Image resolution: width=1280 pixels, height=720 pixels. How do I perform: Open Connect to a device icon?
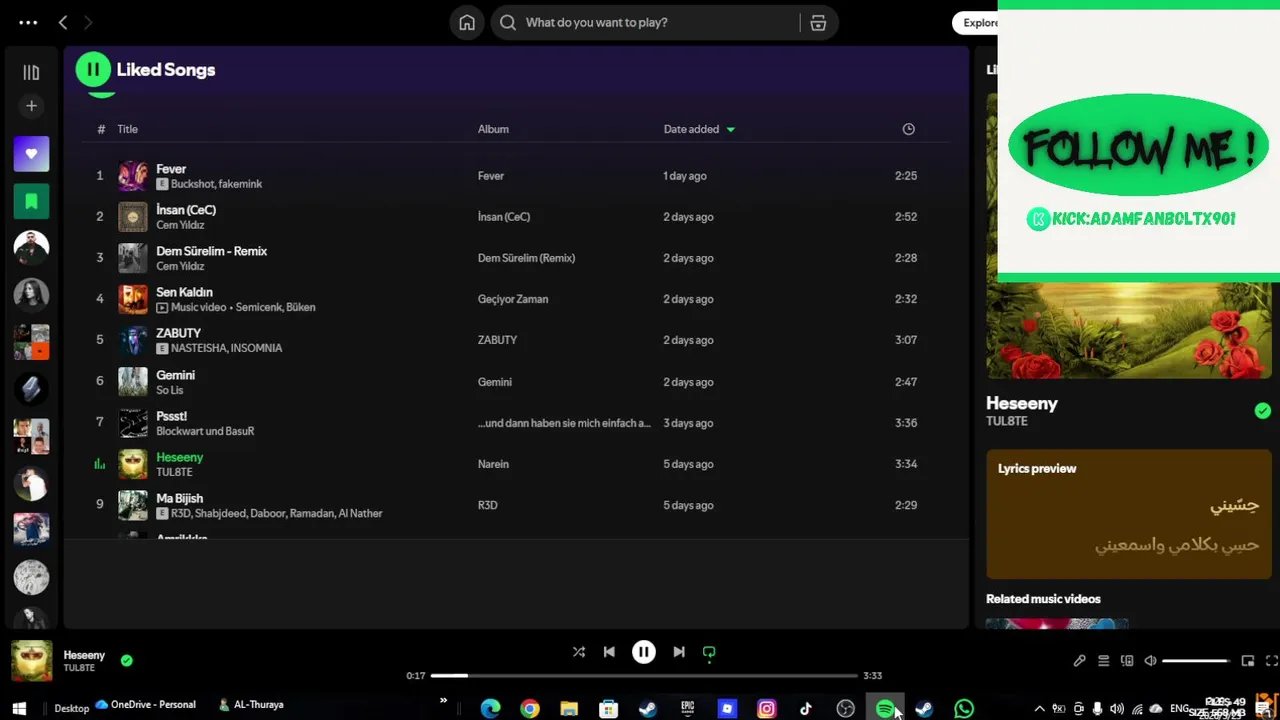1127,661
